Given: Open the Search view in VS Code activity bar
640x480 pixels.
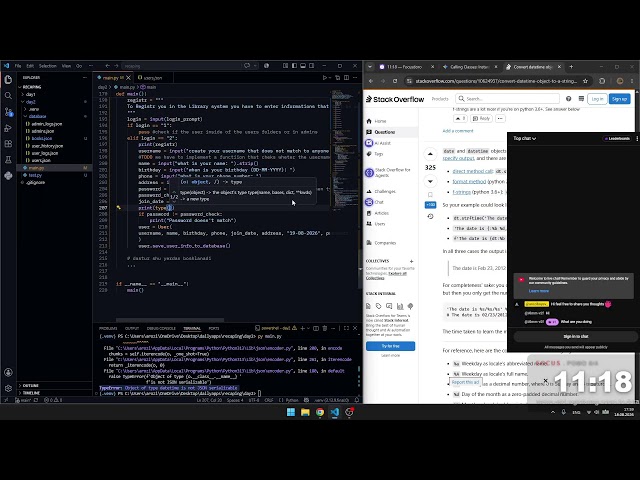Looking at the screenshot, I should pyautogui.click(x=8, y=96).
